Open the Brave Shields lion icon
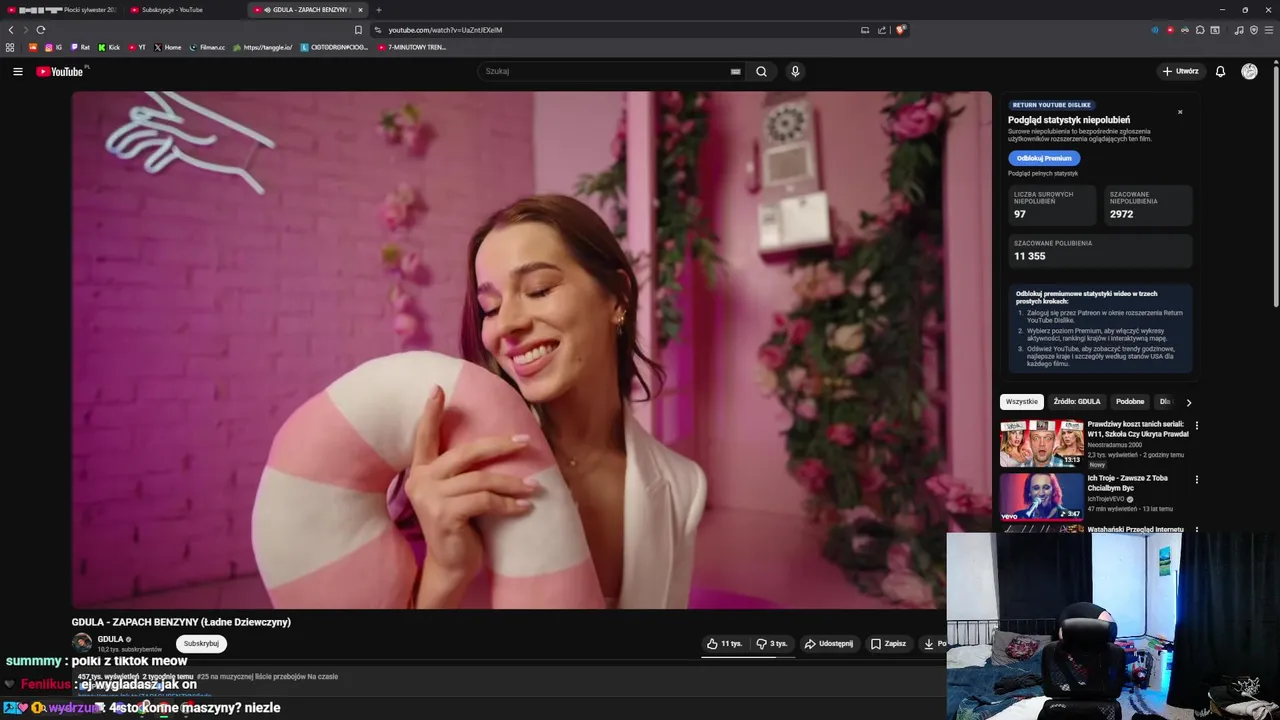This screenshot has width=1280, height=720. pyautogui.click(x=900, y=30)
